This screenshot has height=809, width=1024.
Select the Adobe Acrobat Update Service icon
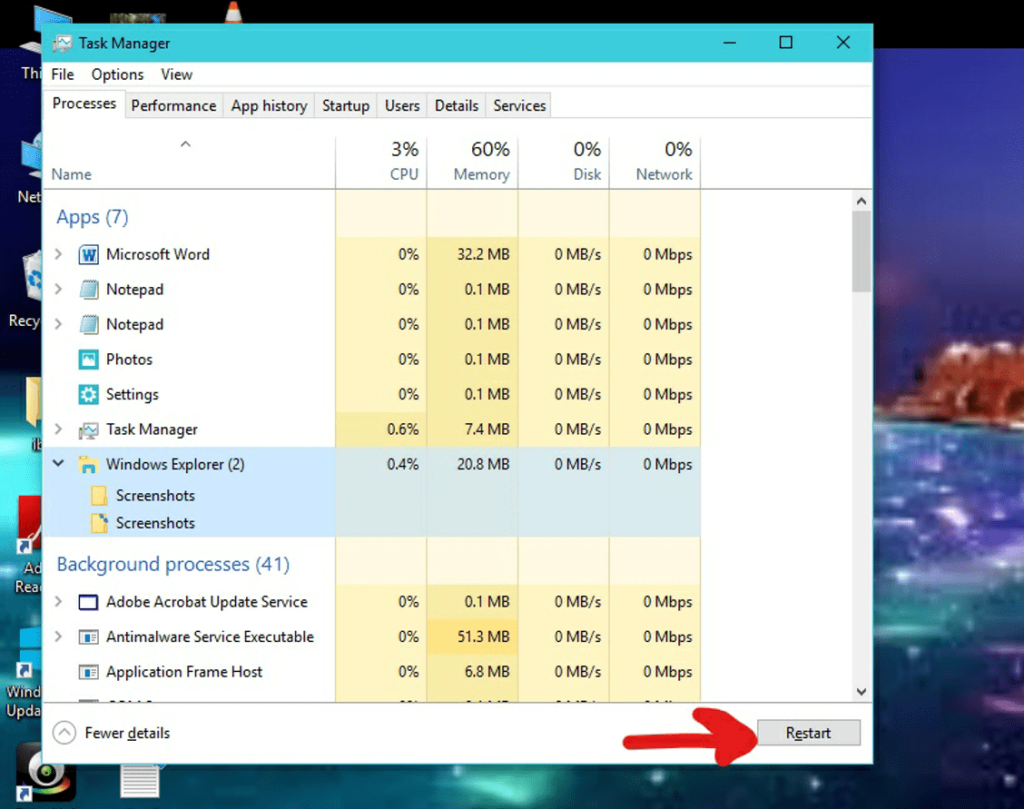[x=88, y=602]
